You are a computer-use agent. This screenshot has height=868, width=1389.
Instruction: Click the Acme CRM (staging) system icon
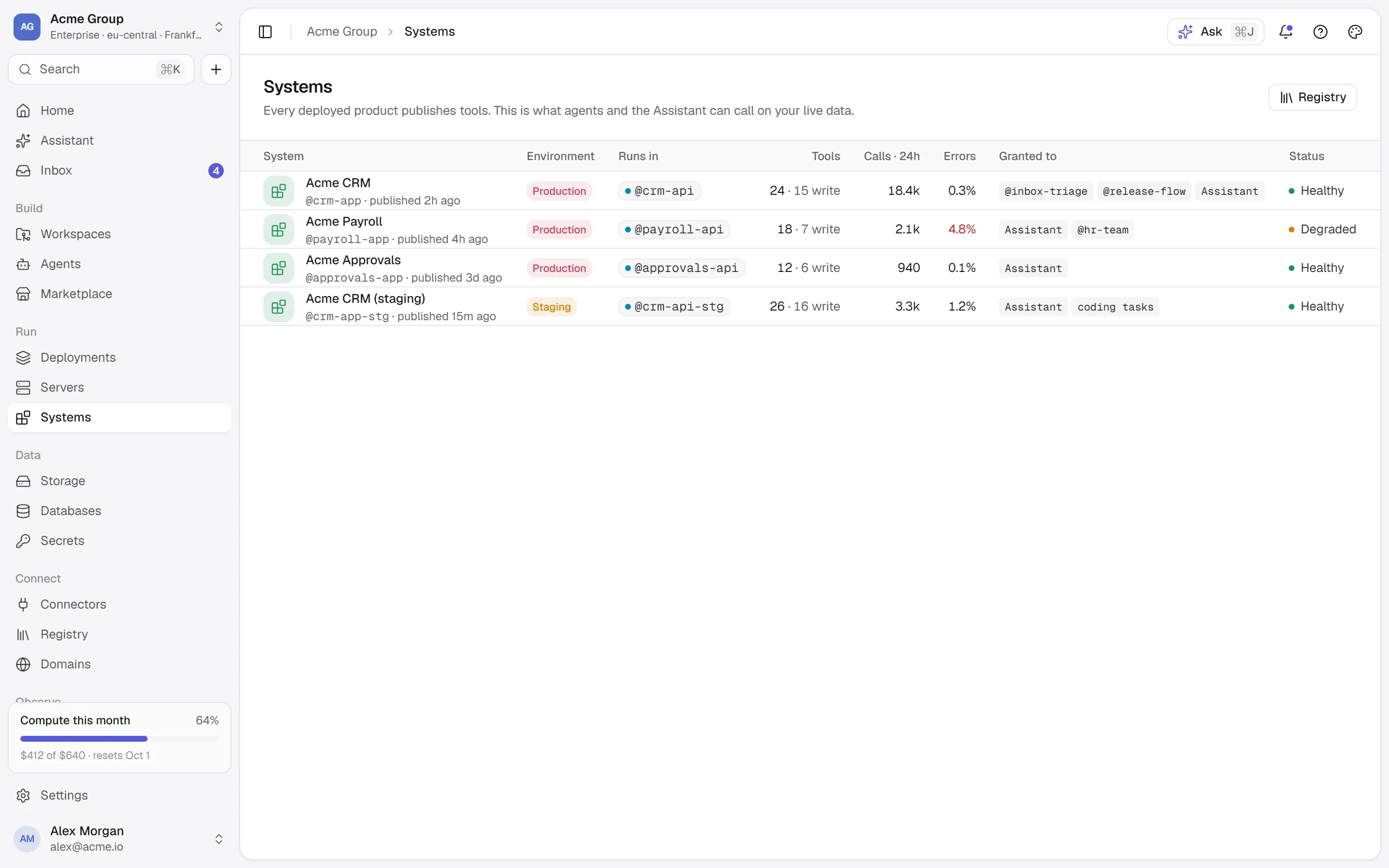pyautogui.click(x=278, y=307)
